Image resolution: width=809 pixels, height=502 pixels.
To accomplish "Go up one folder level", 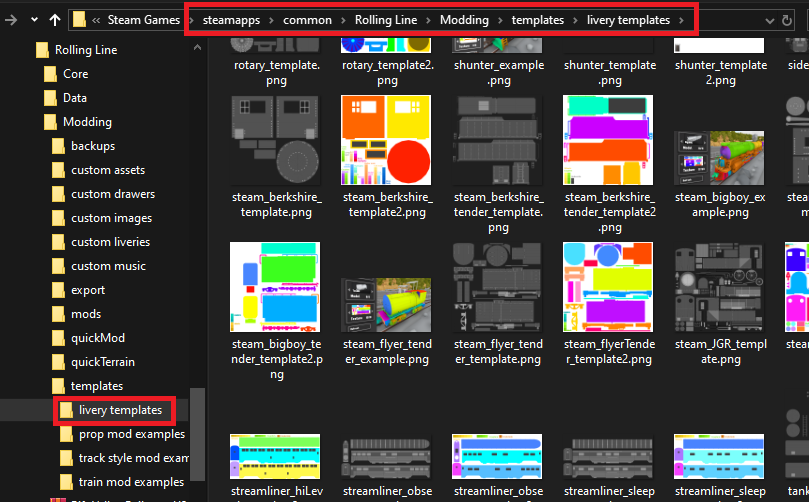I will click(55, 20).
